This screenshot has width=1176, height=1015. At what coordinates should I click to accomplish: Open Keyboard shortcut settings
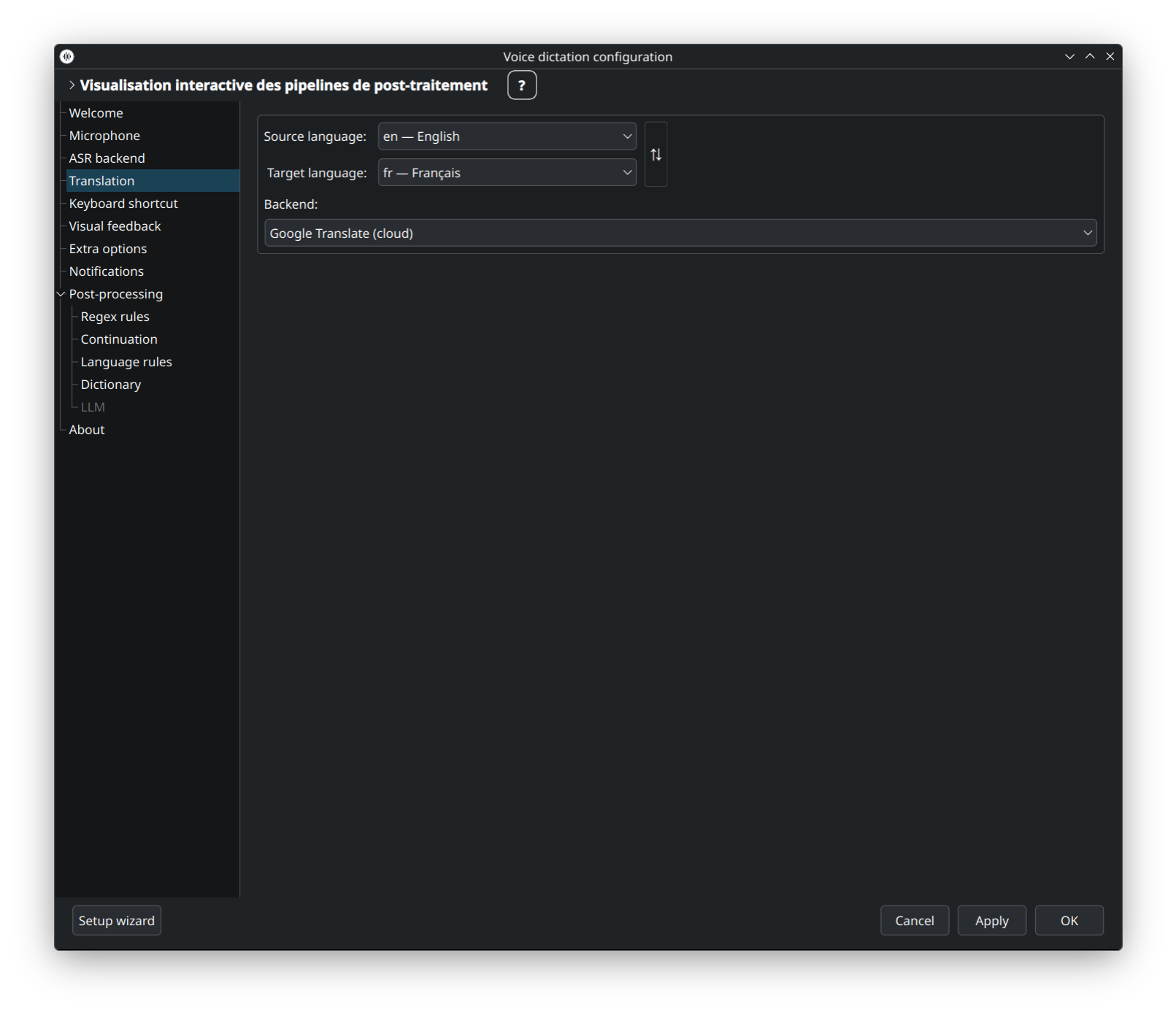pos(123,204)
